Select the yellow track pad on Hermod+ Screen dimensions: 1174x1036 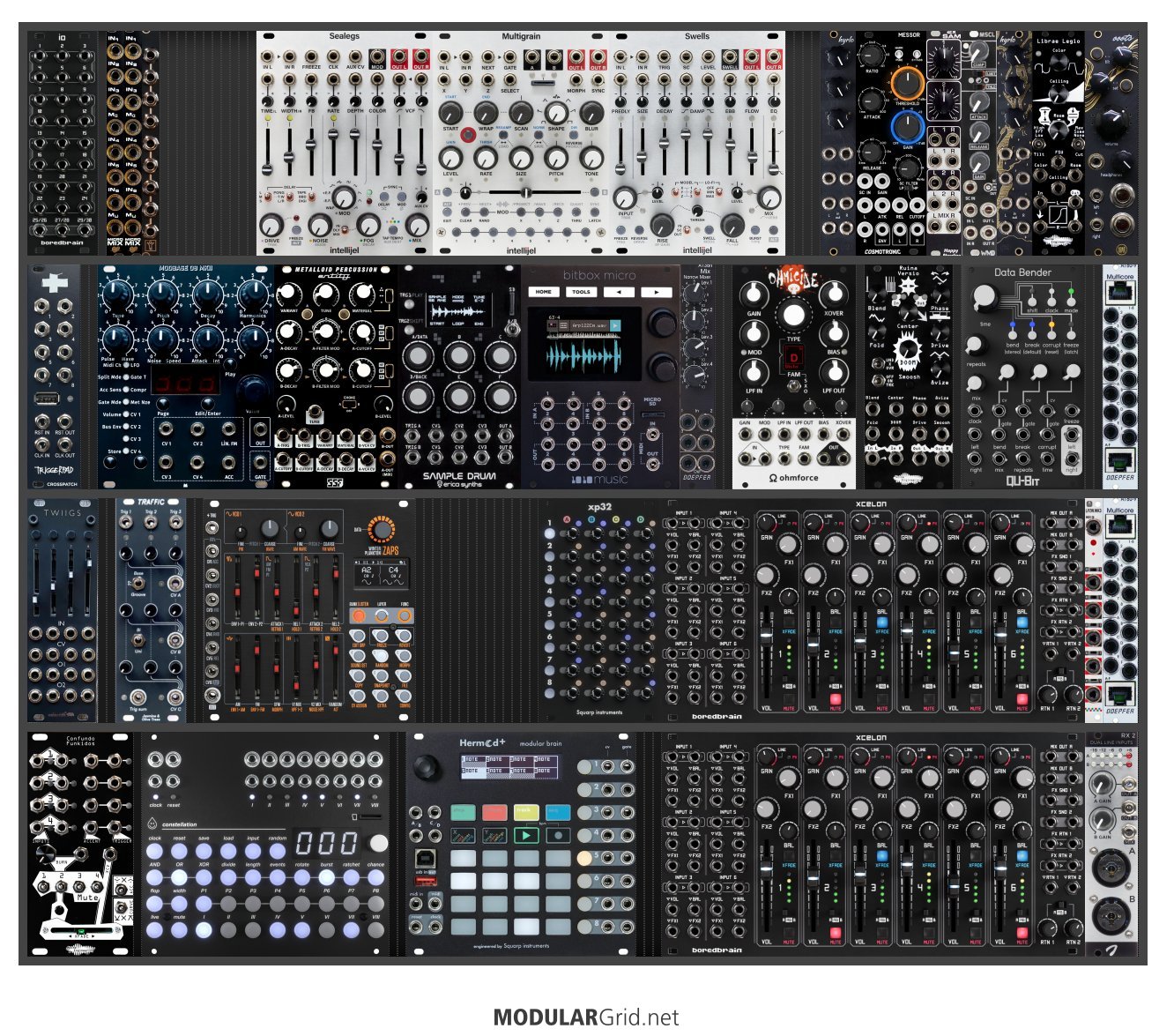pos(525,812)
